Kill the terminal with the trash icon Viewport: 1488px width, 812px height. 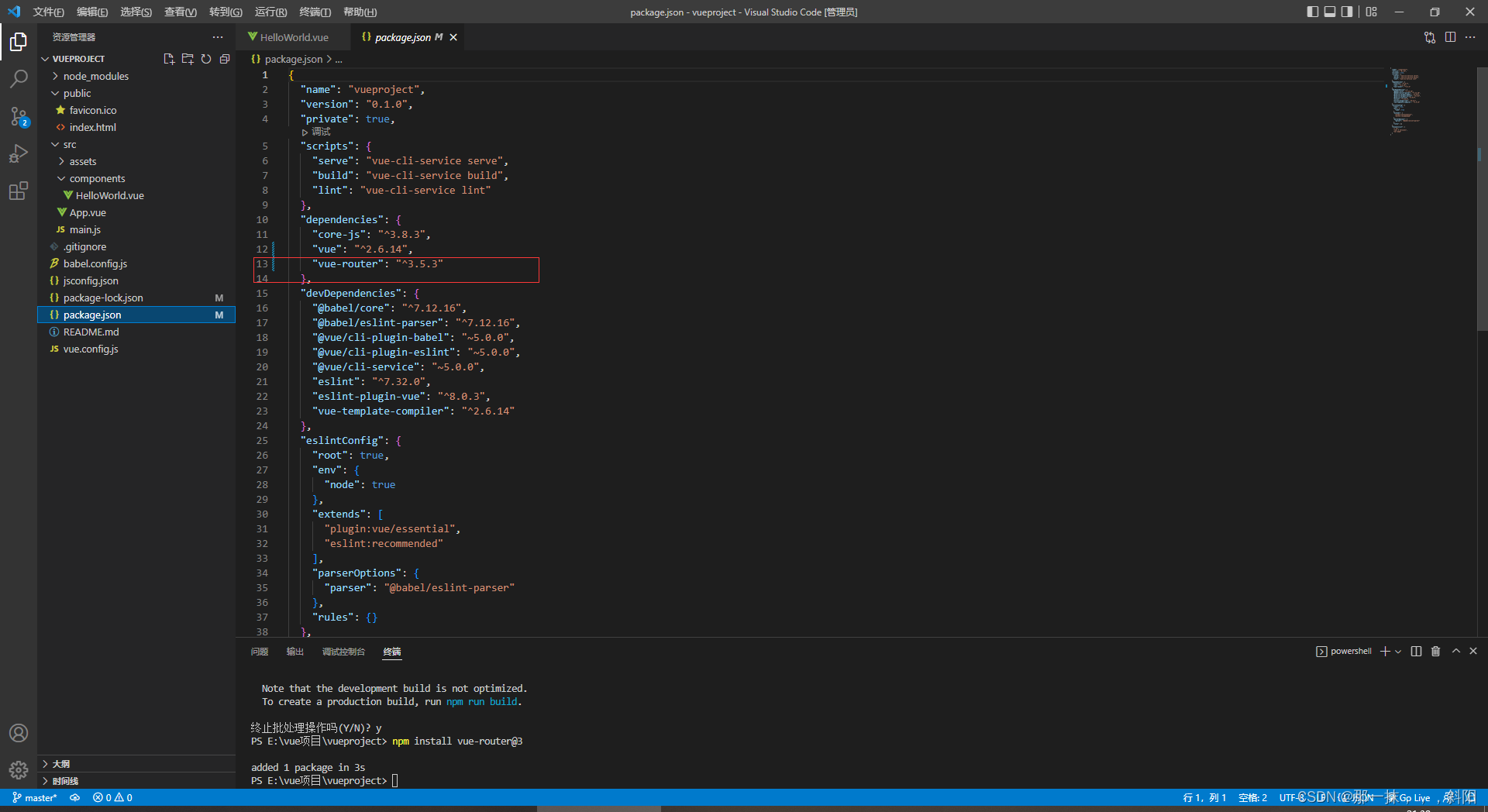[x=1435, y=652]
